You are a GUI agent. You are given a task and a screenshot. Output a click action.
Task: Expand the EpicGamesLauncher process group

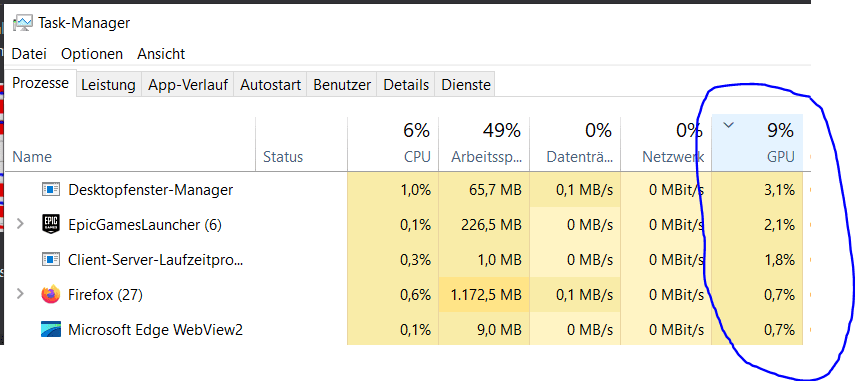click(20, 224)
